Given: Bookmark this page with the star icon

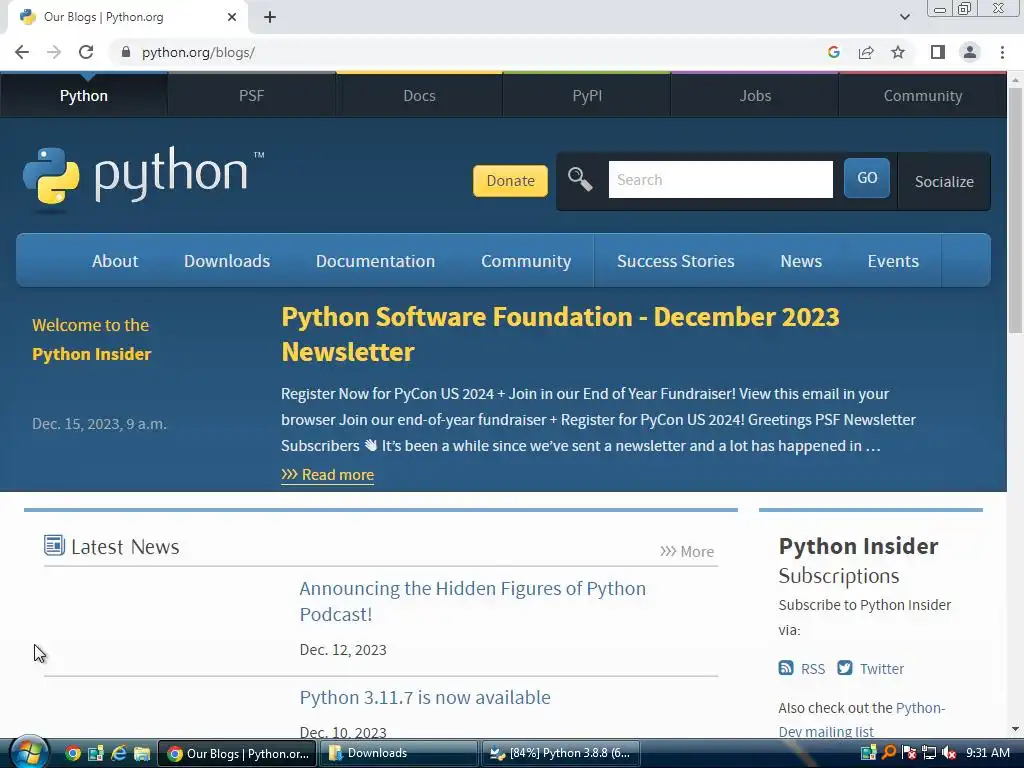Looking at the screenshot, I should (x=898, y=52).
